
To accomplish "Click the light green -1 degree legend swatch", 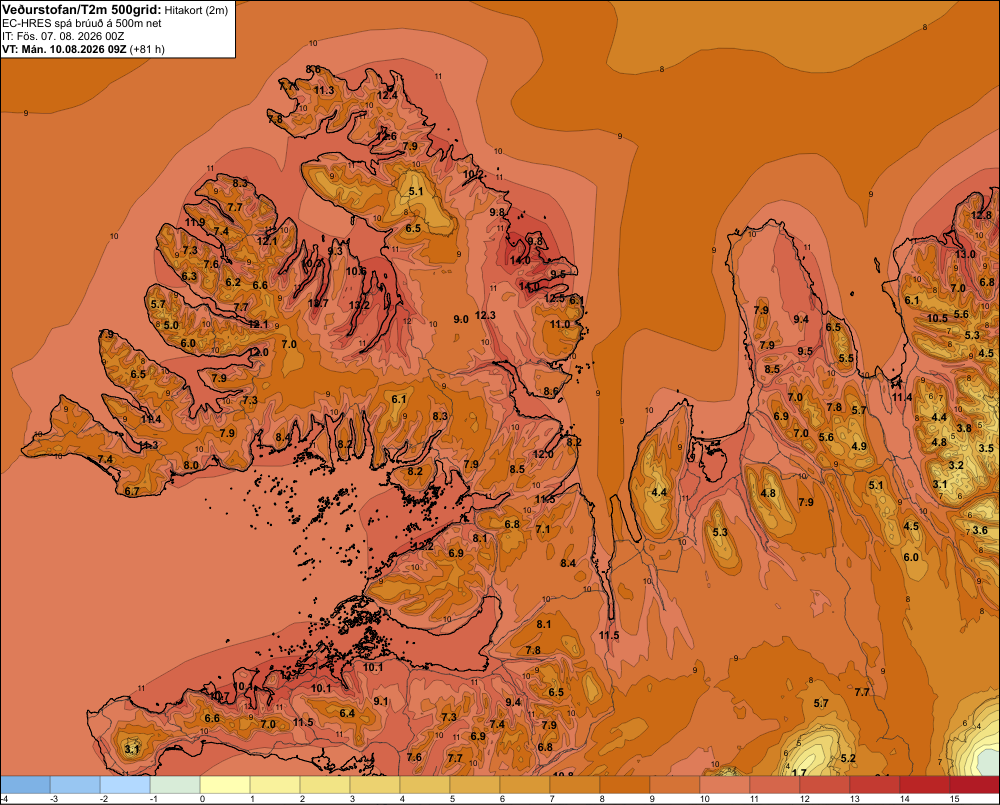I will [175, 784].
